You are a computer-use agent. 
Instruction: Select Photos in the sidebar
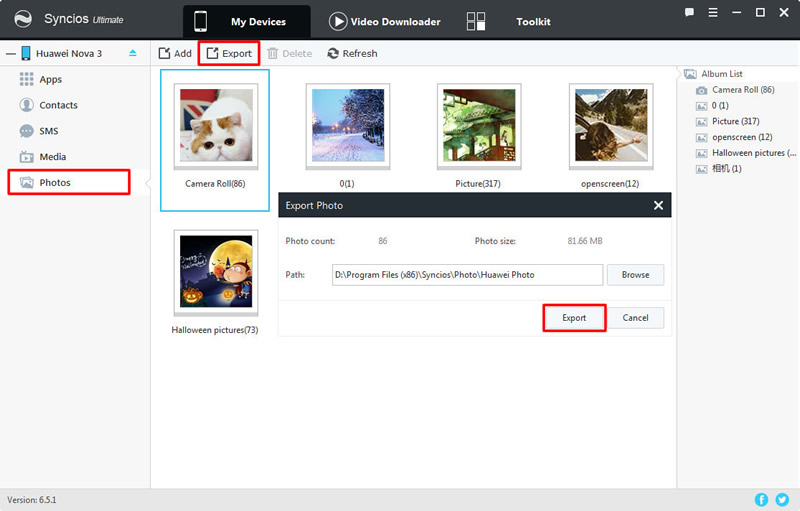tap(69, 182)
